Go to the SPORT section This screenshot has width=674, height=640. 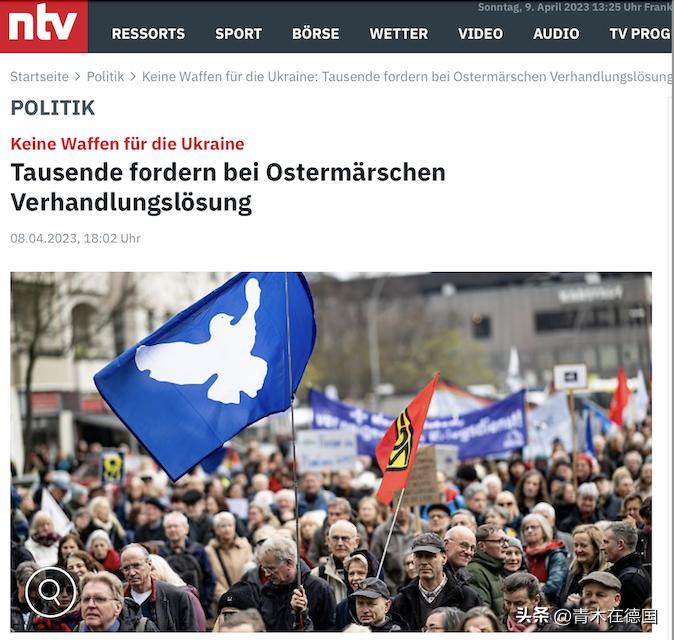239,34
